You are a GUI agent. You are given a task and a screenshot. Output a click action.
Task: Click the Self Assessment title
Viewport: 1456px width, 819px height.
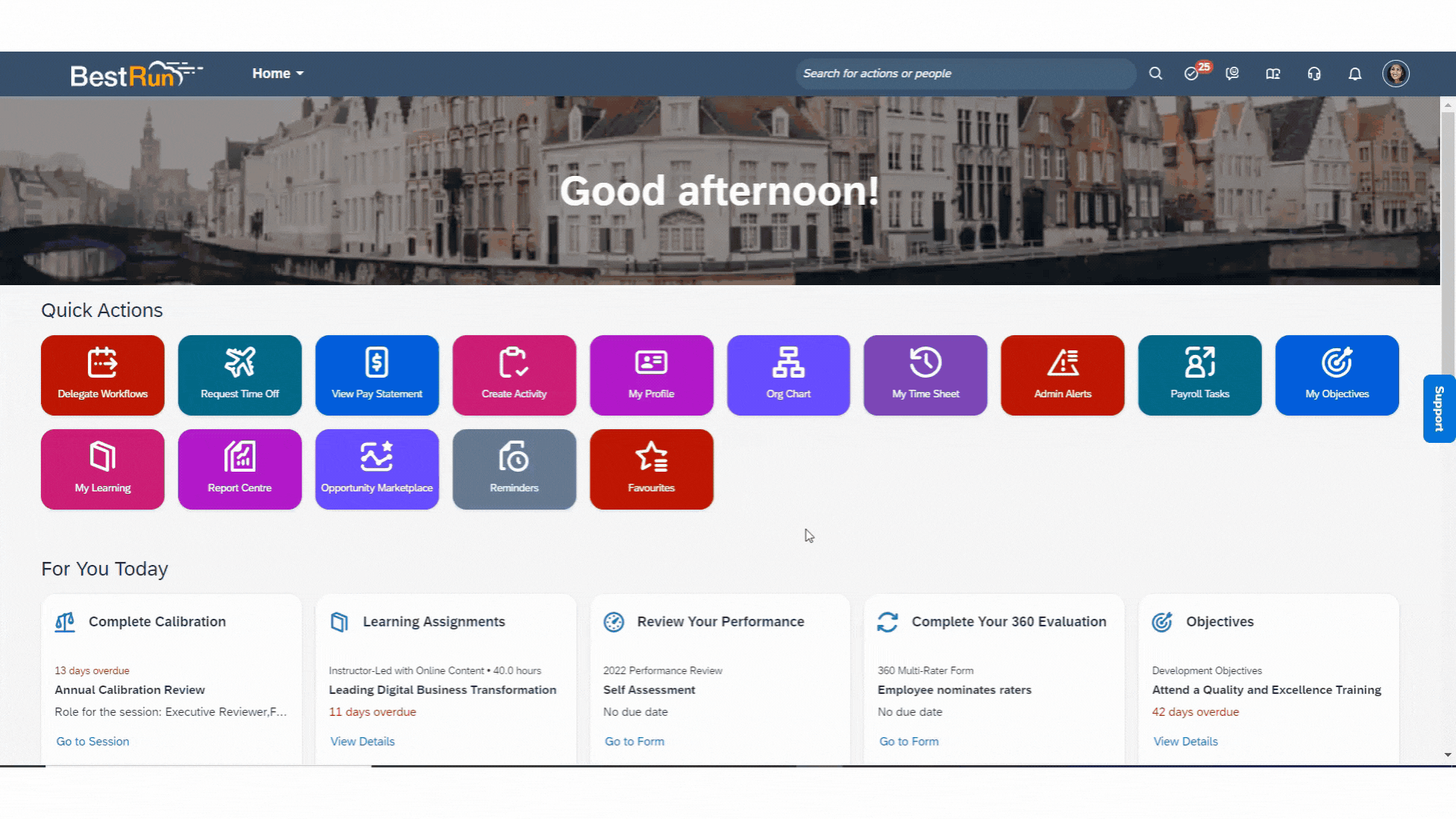coord(649,690)
